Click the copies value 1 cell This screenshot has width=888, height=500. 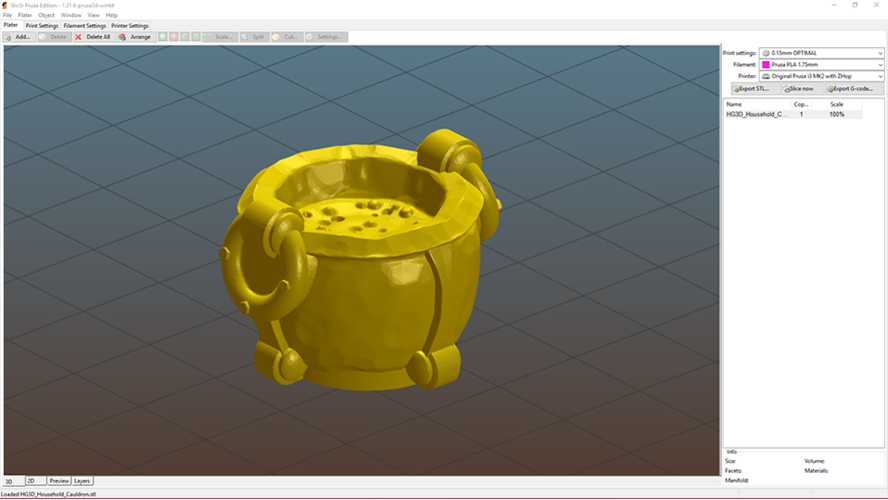pyautogui.click(x=801, y=114)
